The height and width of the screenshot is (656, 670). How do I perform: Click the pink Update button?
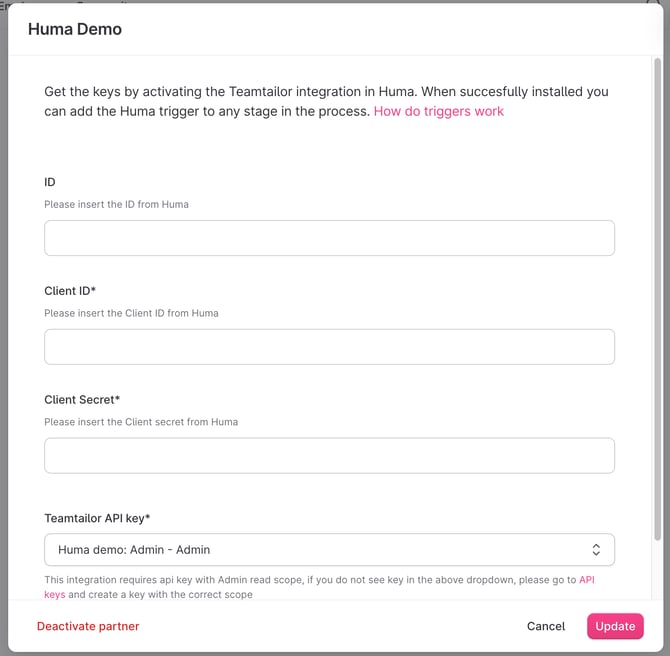point(615,626)
